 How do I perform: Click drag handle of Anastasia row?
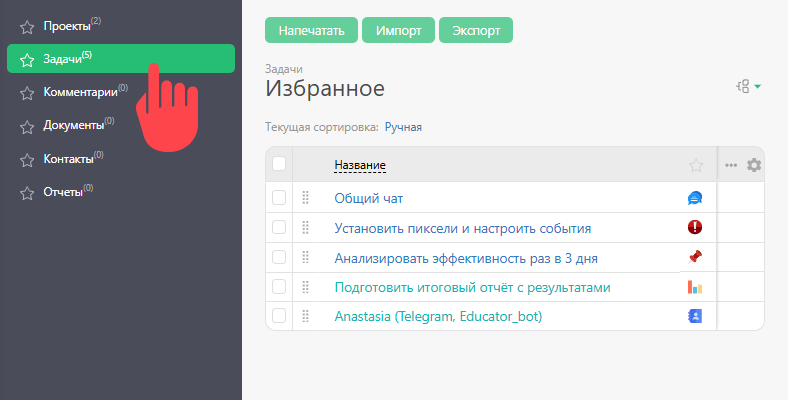coord(306,316)
